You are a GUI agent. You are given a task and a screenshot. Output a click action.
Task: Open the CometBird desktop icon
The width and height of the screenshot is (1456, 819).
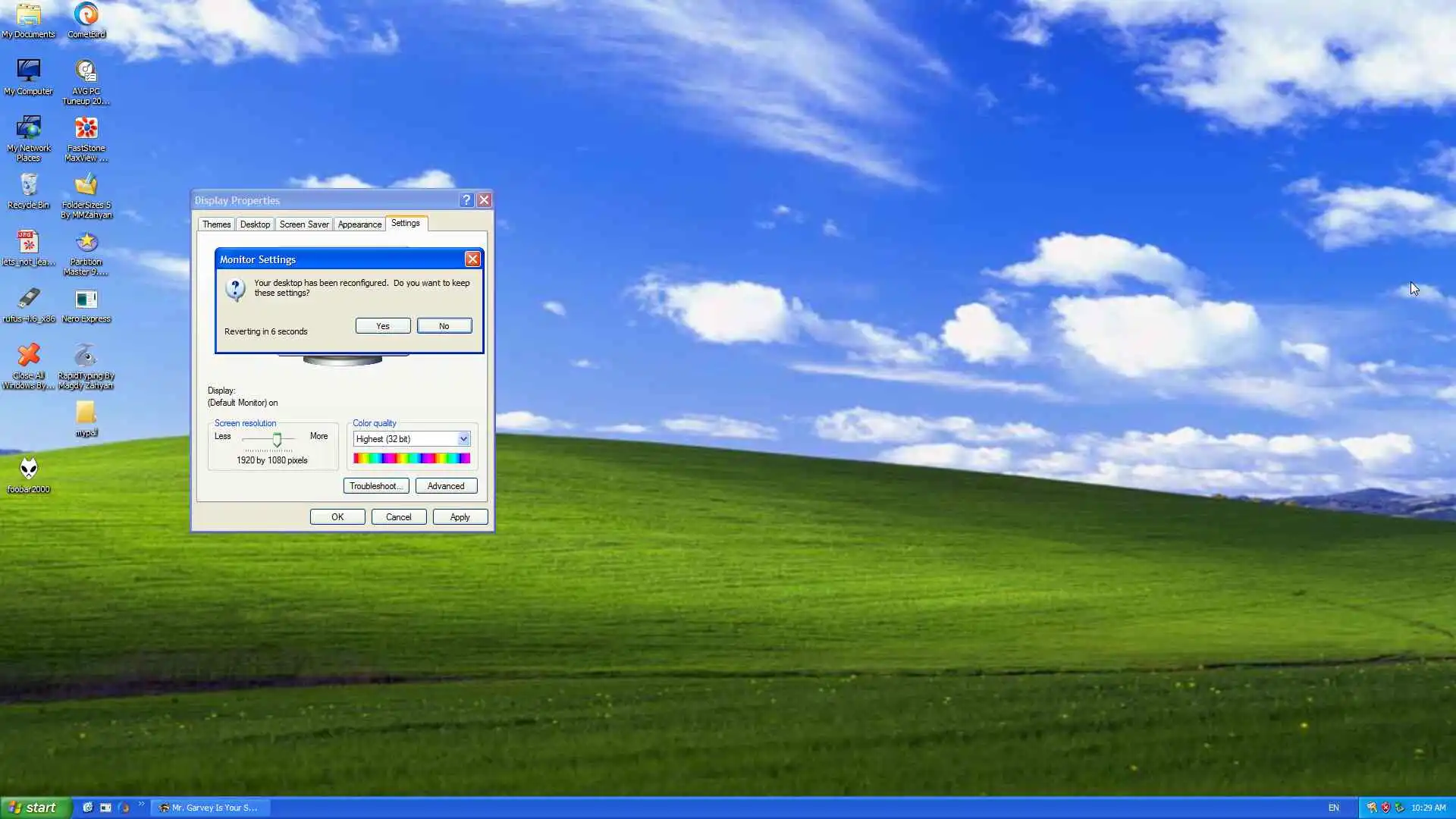click(x=86, y=15)
